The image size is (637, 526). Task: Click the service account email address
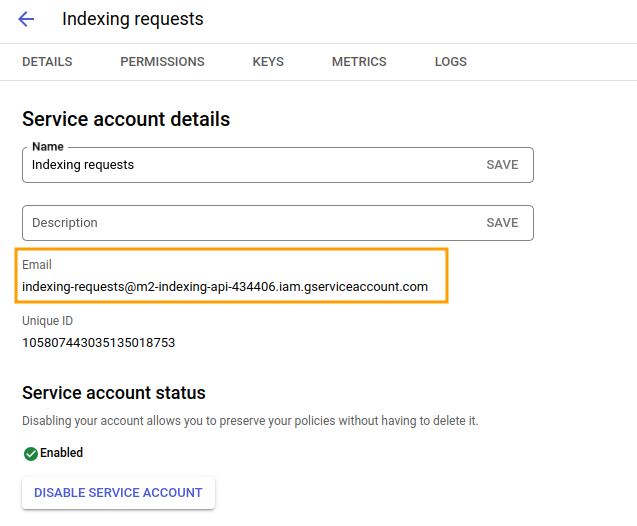[x=225, y=287]
